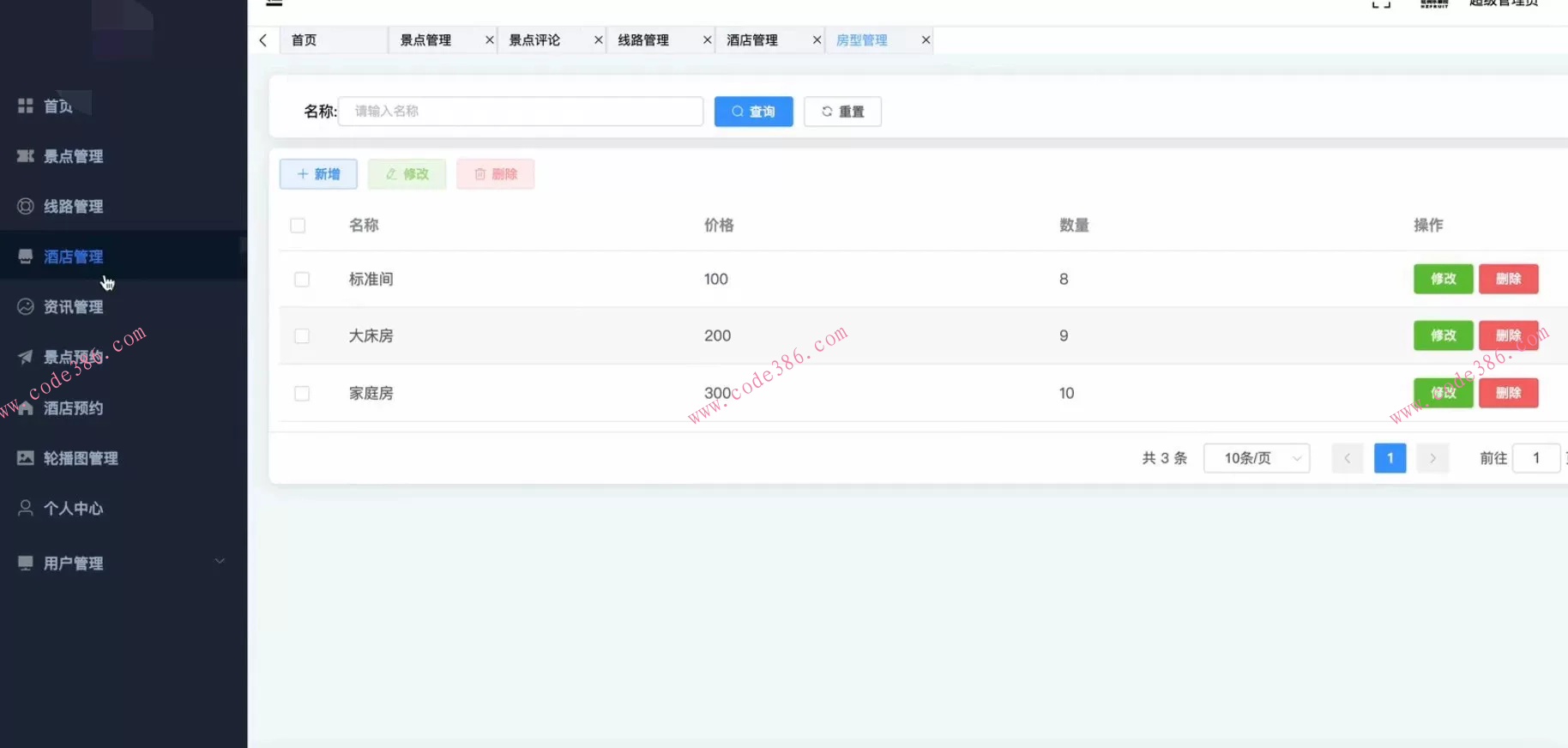Switch to the 酒店管理 tab

coord(752,40)
